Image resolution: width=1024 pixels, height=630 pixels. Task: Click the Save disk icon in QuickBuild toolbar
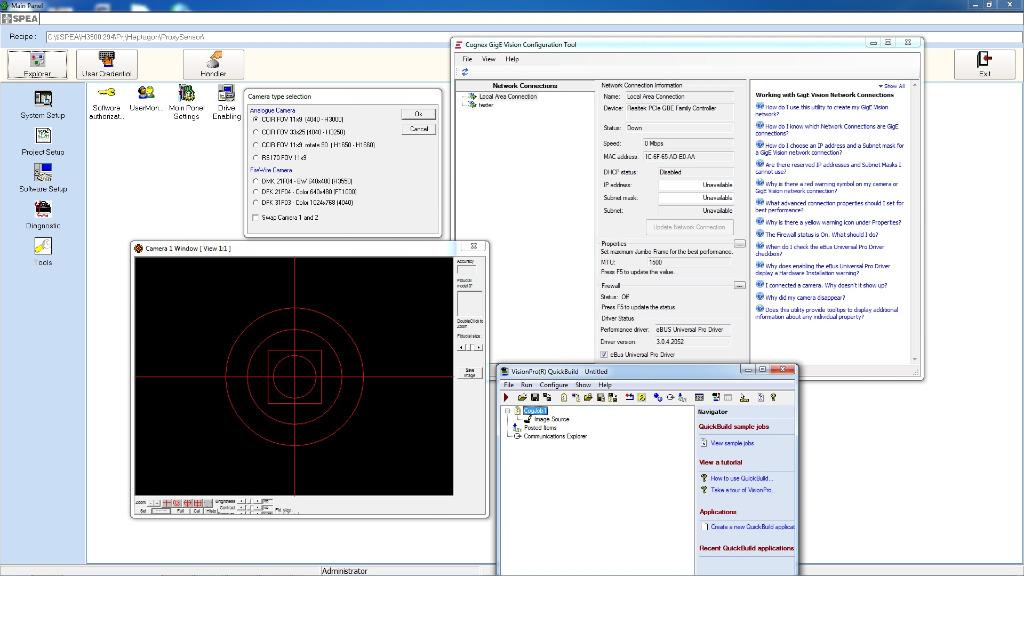[x=535, y=398]
